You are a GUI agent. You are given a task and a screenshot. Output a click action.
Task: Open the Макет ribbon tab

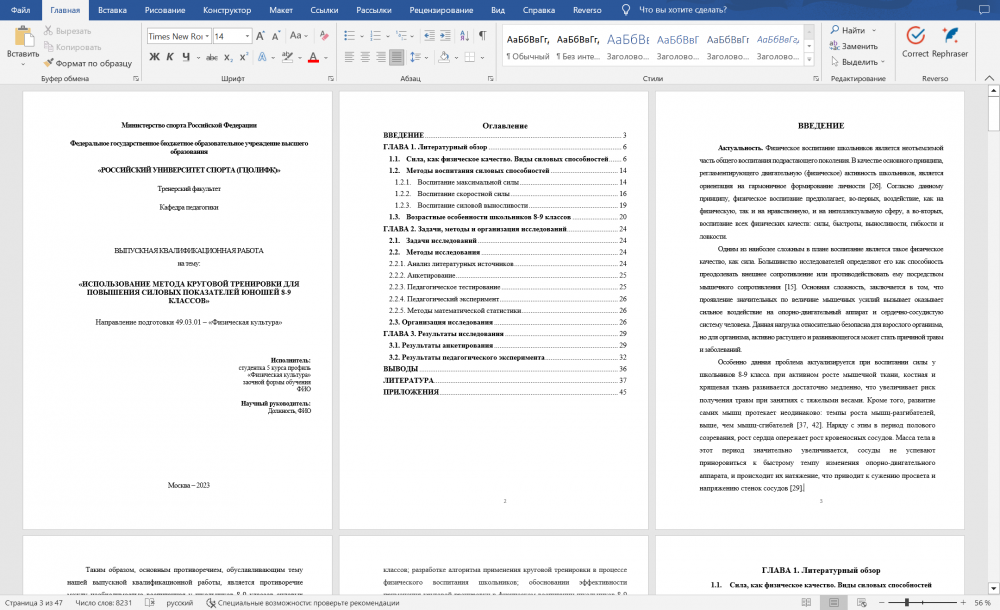pos(281,10)
